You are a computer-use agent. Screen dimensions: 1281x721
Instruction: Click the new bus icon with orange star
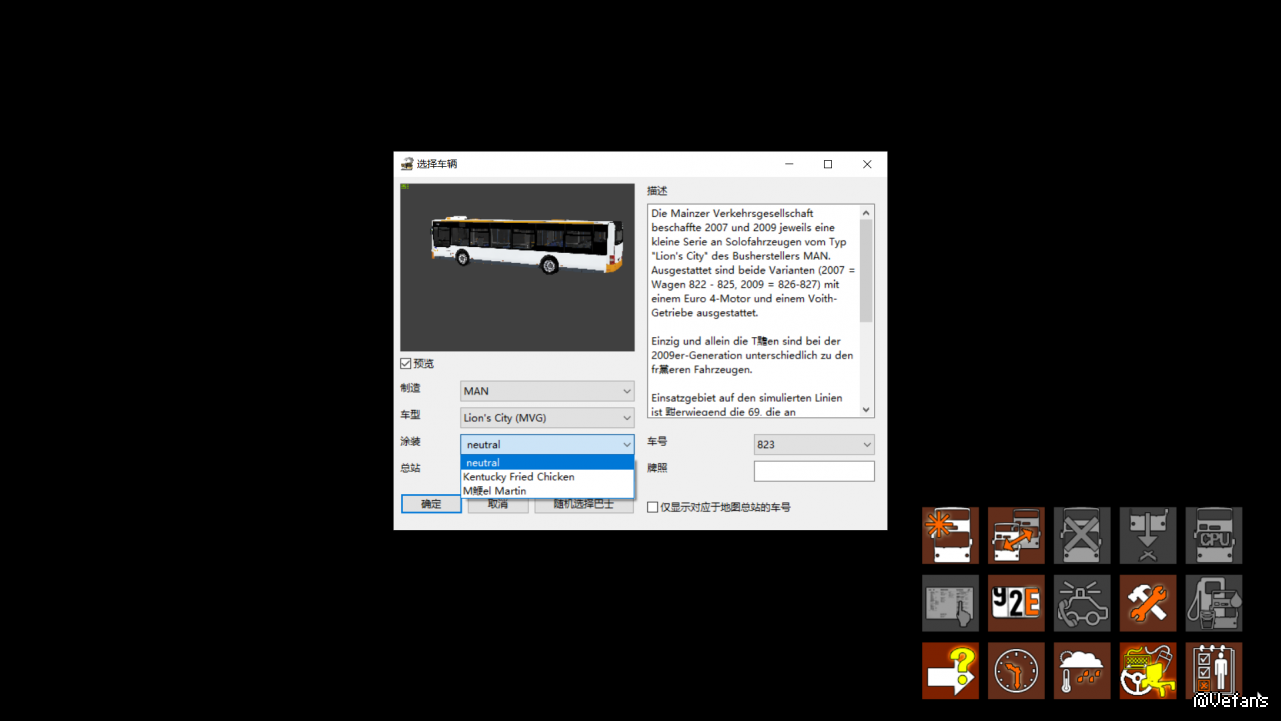coord(950,535)
